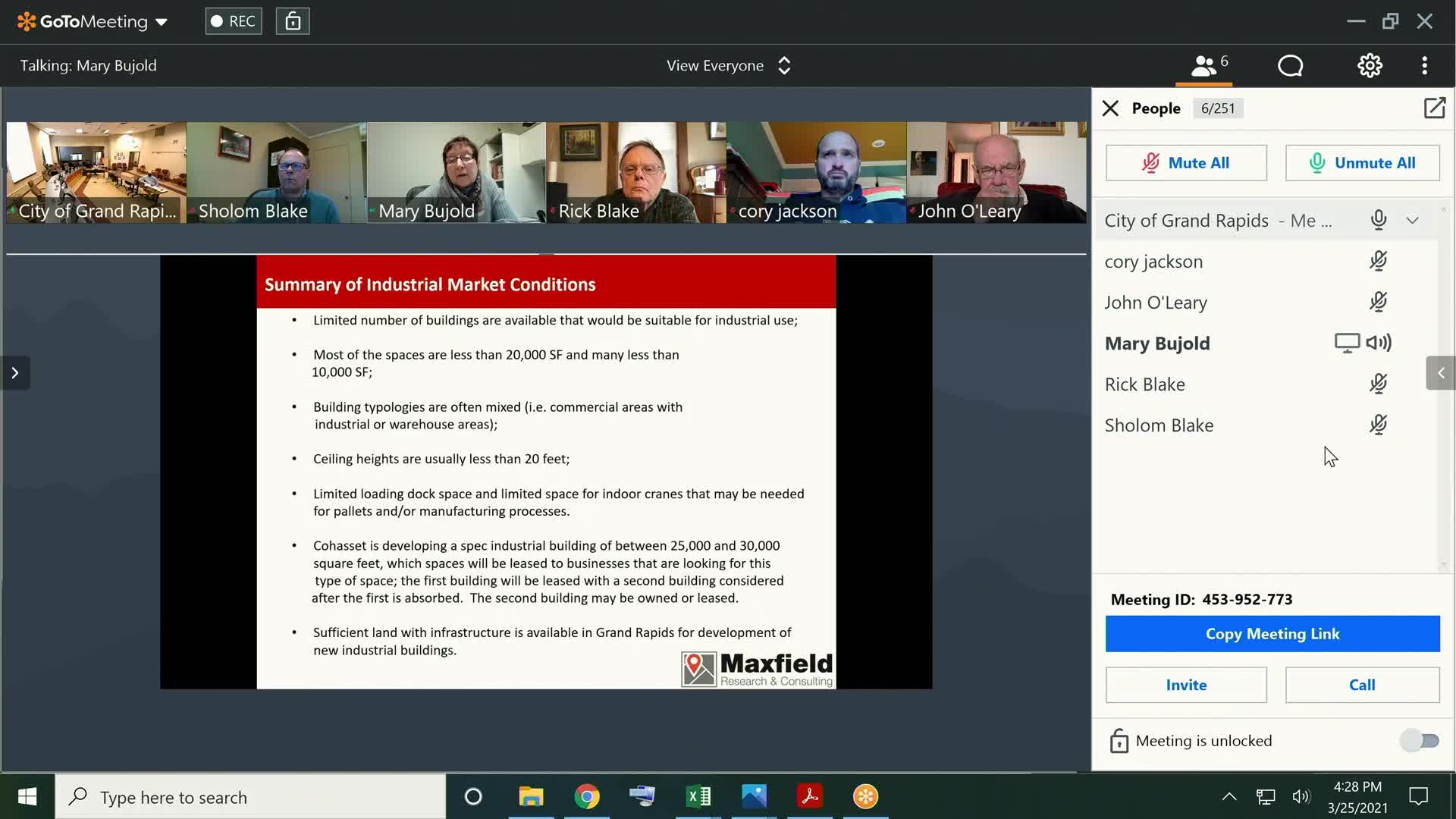This screenshot has width=1456, height=819.
Task: Unmute cory jackson's microphone
Action: pyautogui.click(x=1378, y=262)
